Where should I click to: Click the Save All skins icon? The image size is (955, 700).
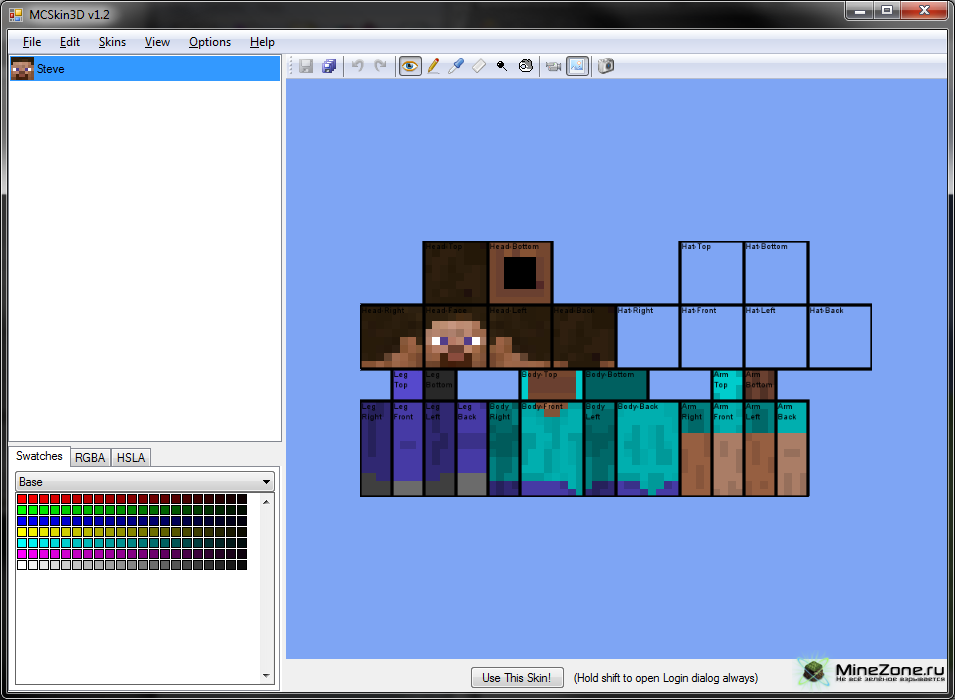328,66
